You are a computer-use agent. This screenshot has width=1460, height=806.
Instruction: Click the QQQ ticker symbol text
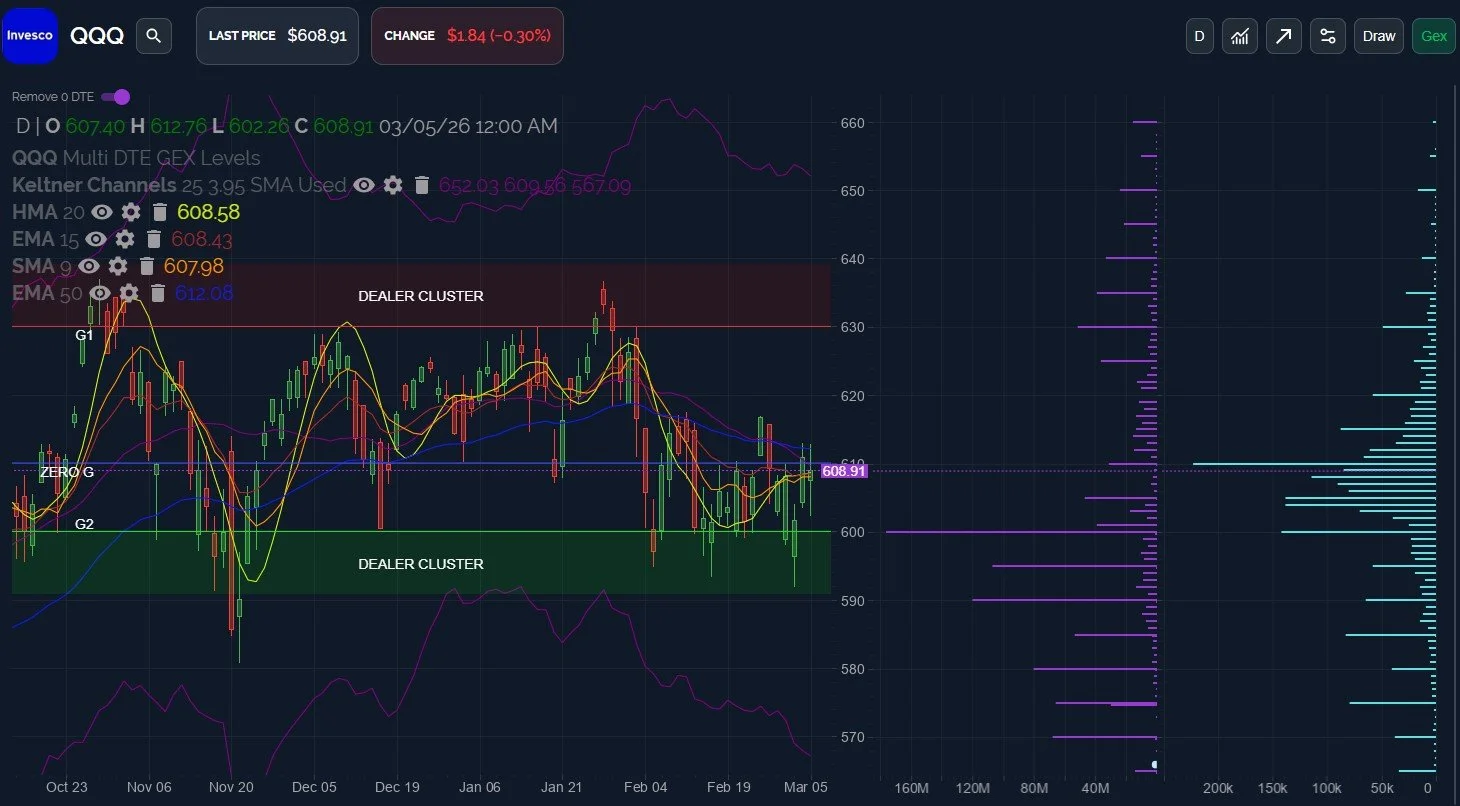pyautogui.click(x=97, y=36)
